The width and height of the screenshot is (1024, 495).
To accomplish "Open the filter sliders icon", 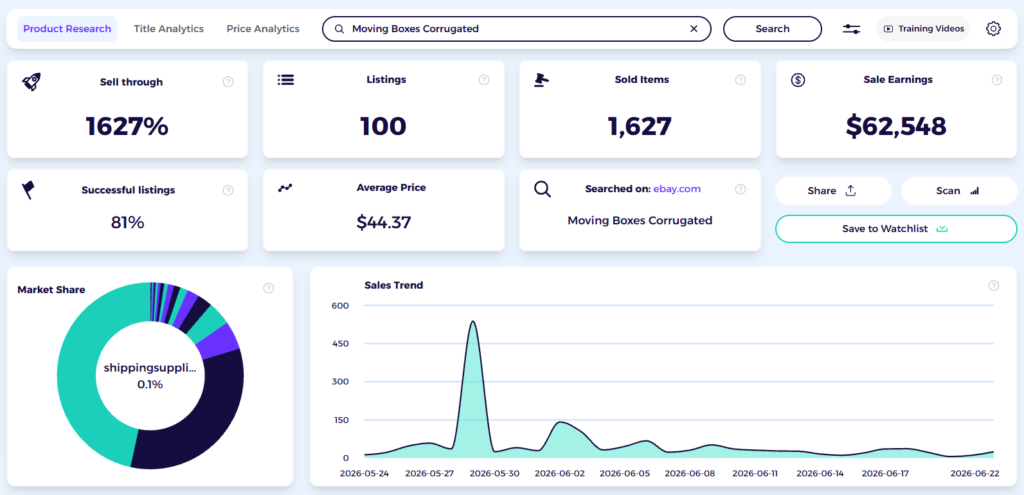I will (851, 29).
